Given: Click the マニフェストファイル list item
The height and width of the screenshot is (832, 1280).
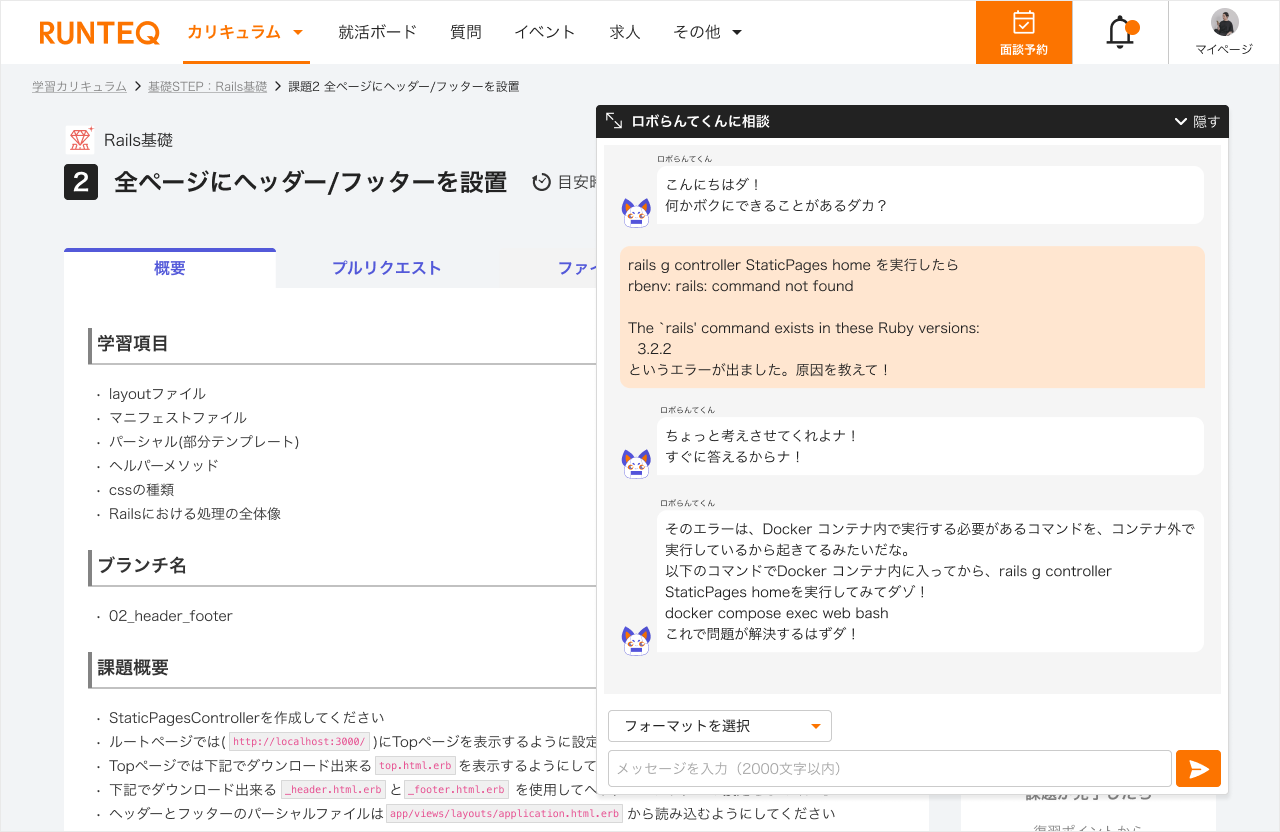Looking at the screenshot, I should (x=178, y=418).
